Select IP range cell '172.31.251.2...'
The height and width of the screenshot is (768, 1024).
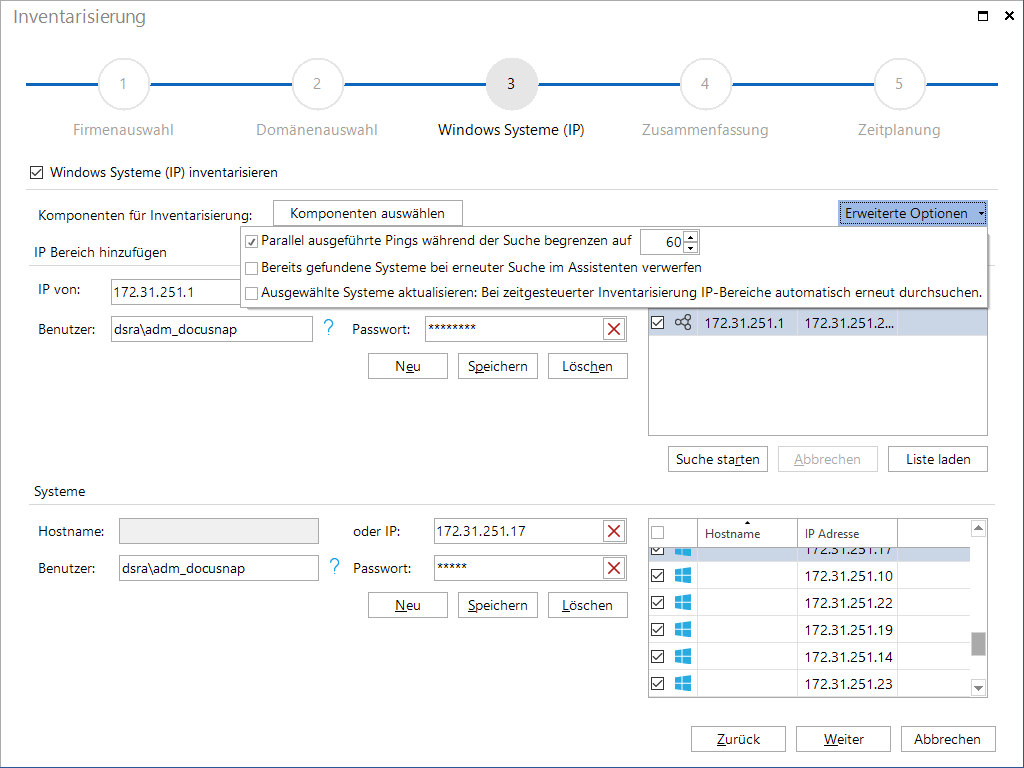[847, 323]
